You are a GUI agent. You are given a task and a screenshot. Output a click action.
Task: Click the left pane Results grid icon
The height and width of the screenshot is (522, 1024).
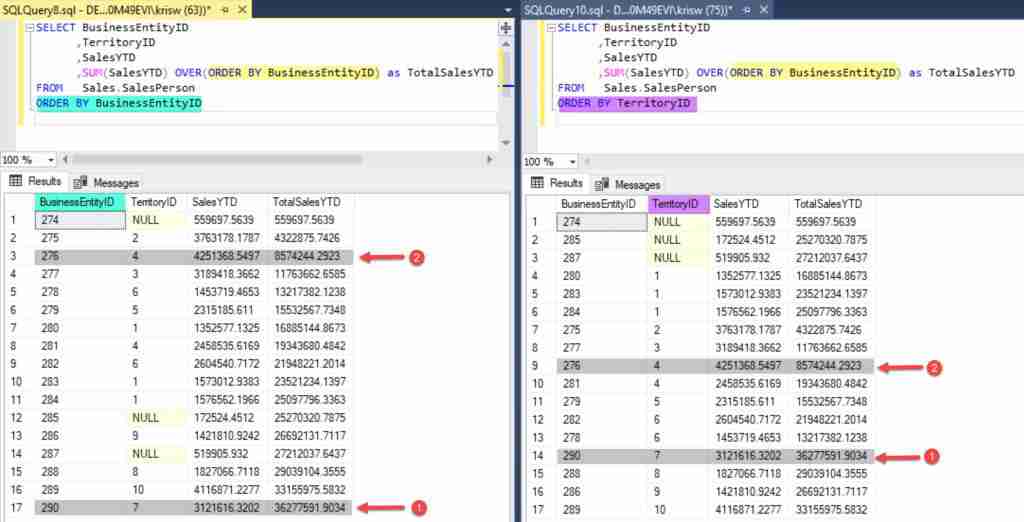16,182
